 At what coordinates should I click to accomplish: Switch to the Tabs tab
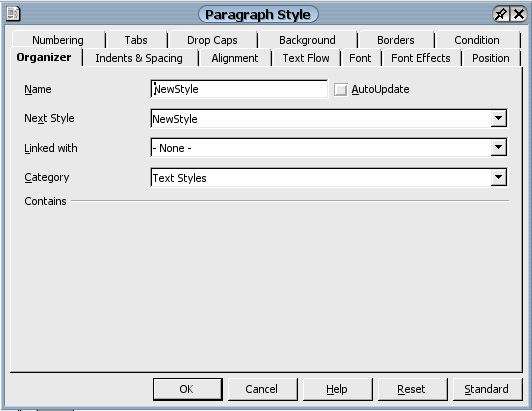pyautogui.click(x=136, y=40)
